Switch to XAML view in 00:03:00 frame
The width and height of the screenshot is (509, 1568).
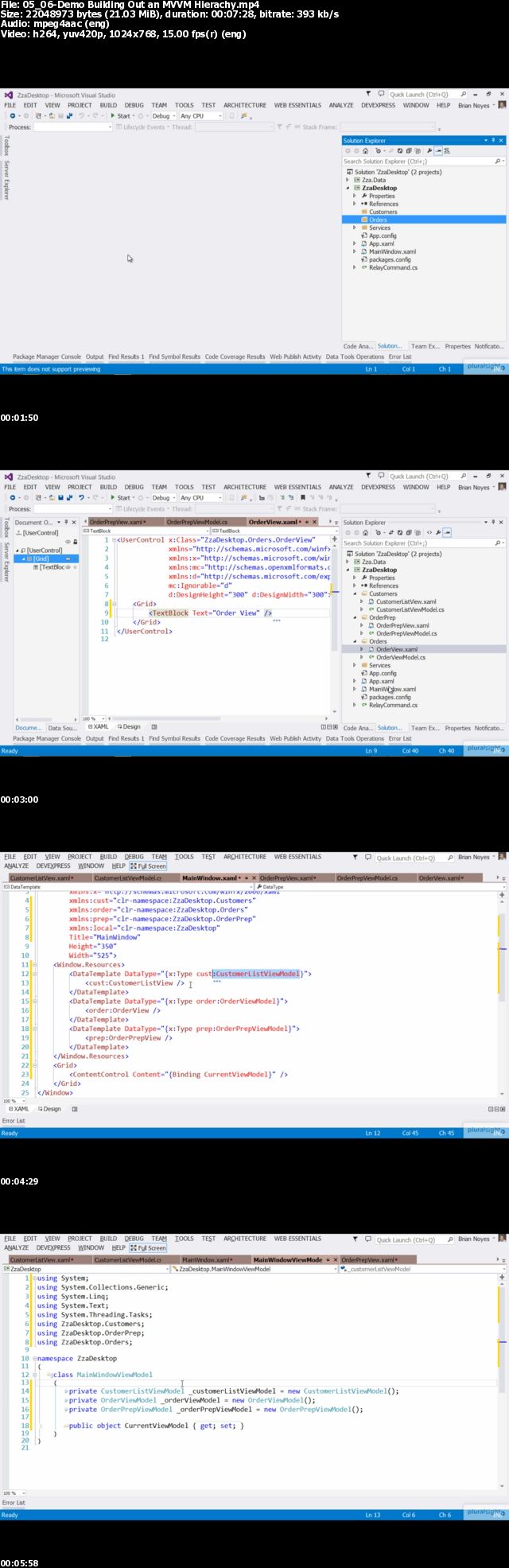(x=97, y=727)
